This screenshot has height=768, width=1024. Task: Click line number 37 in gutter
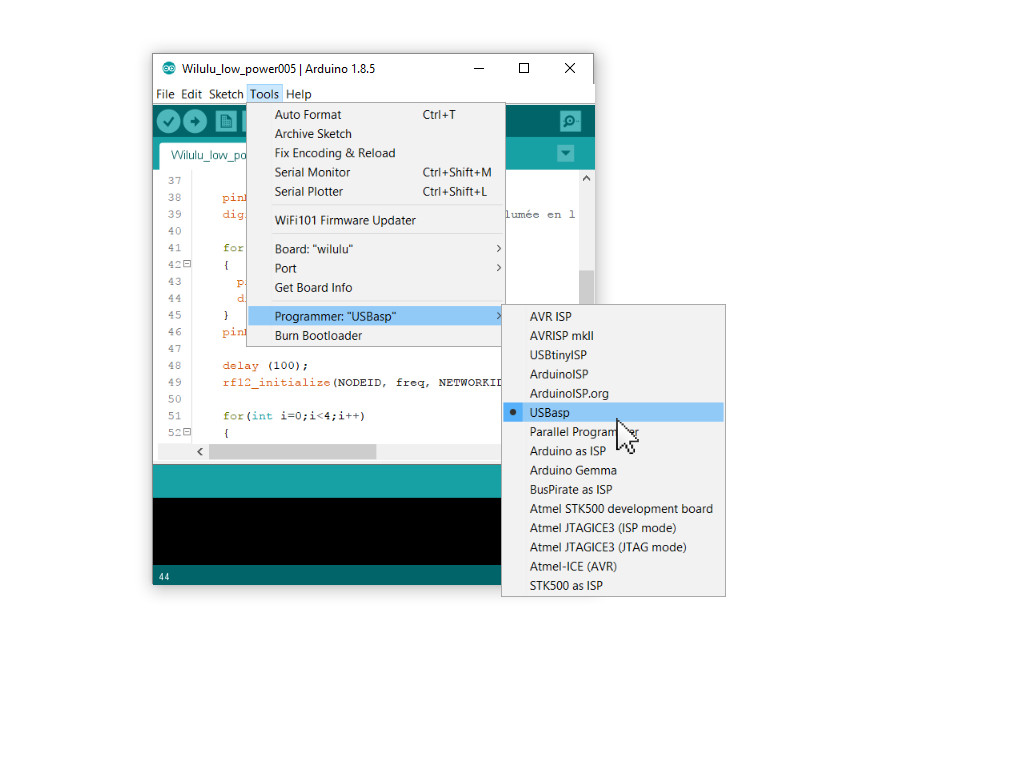tap(174, 180)
